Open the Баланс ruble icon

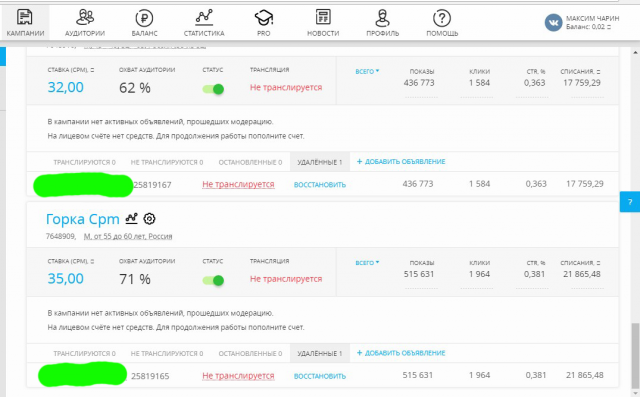(144, 18)
